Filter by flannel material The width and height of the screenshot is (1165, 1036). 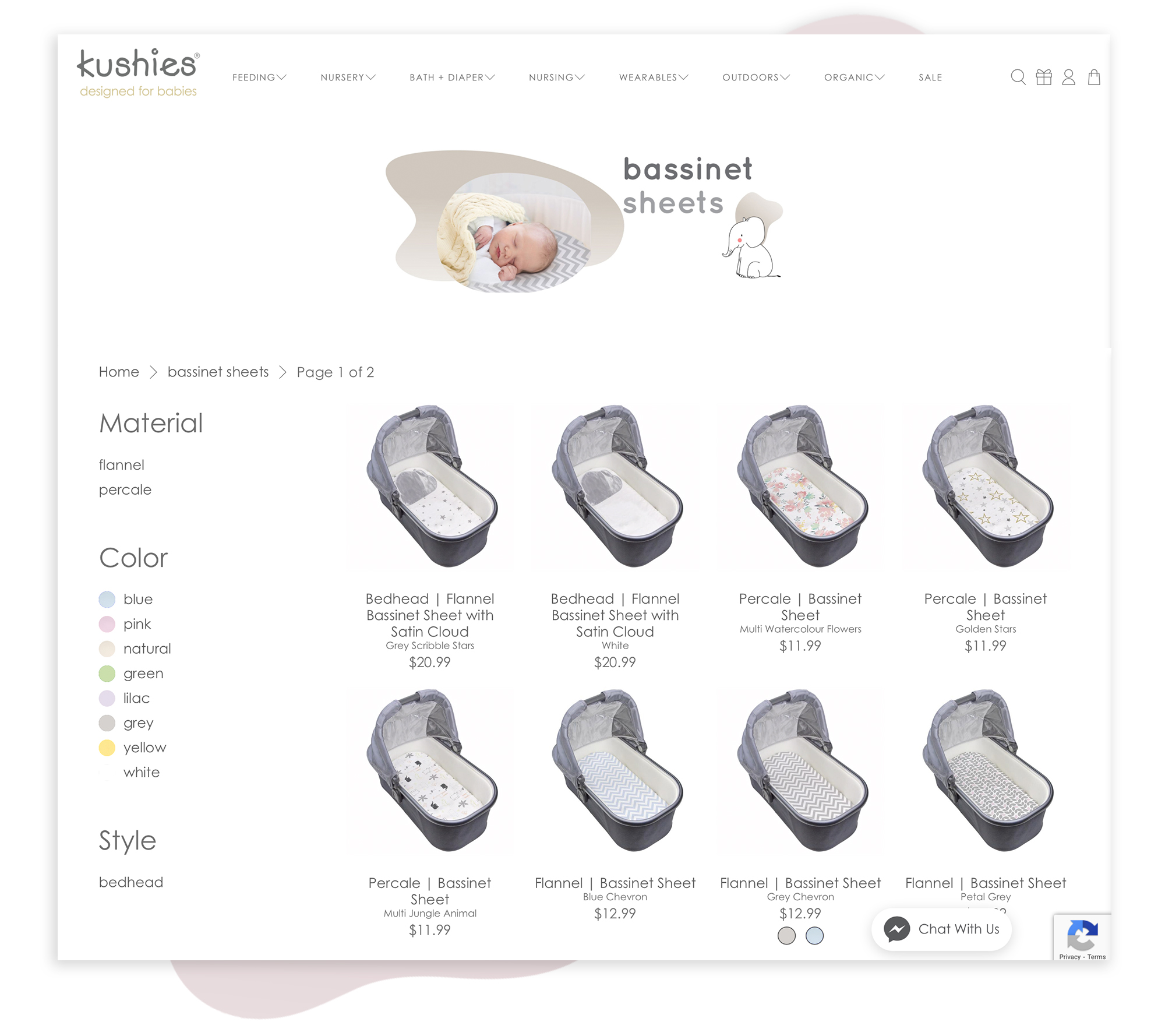[x=121, y=465]
